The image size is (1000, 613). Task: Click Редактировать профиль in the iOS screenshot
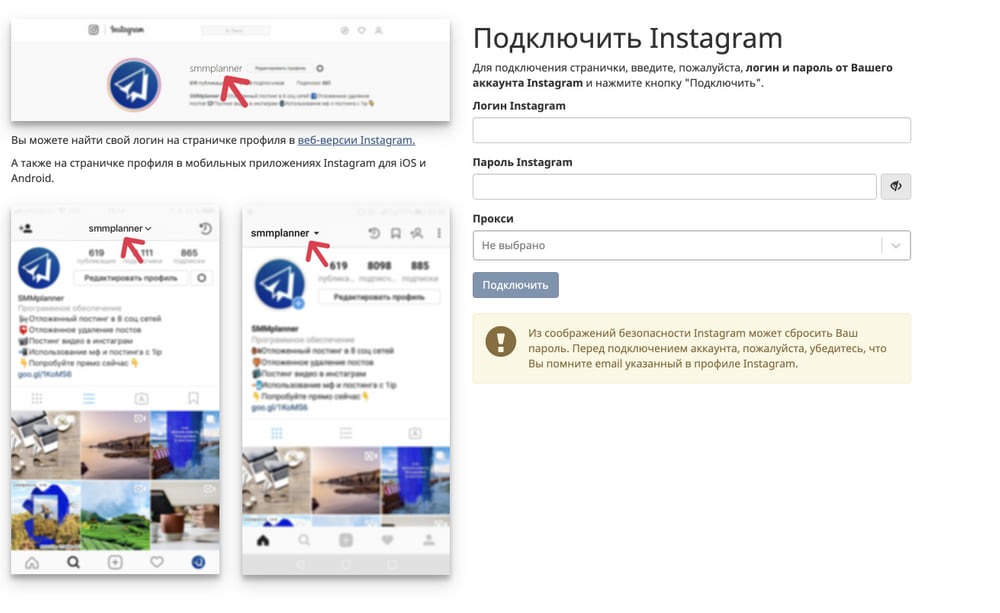pos(131,278)
